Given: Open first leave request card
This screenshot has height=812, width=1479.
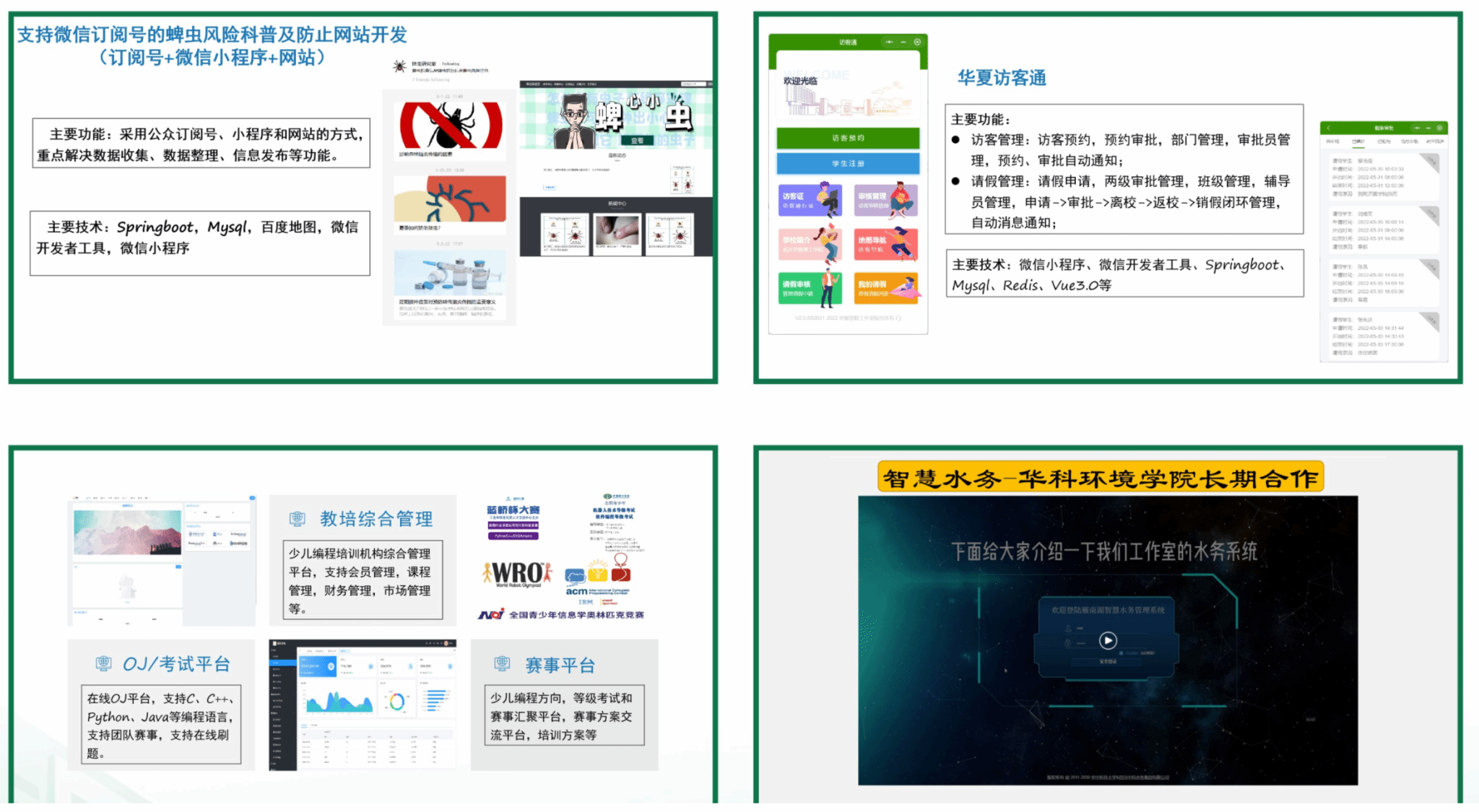Looking at the screenshot, I should [1384, 177].
